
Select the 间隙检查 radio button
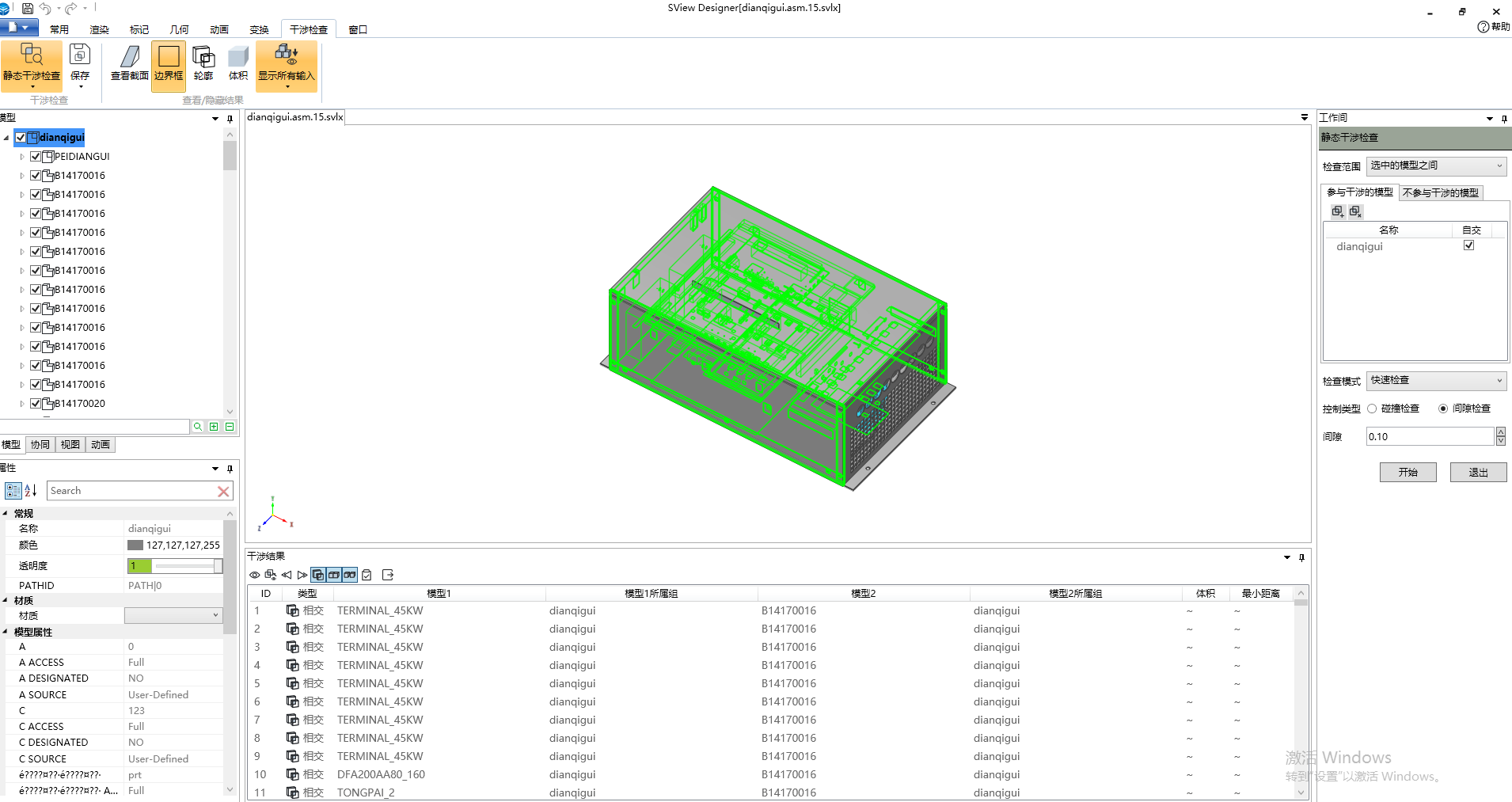click(x=1443, y=409)
